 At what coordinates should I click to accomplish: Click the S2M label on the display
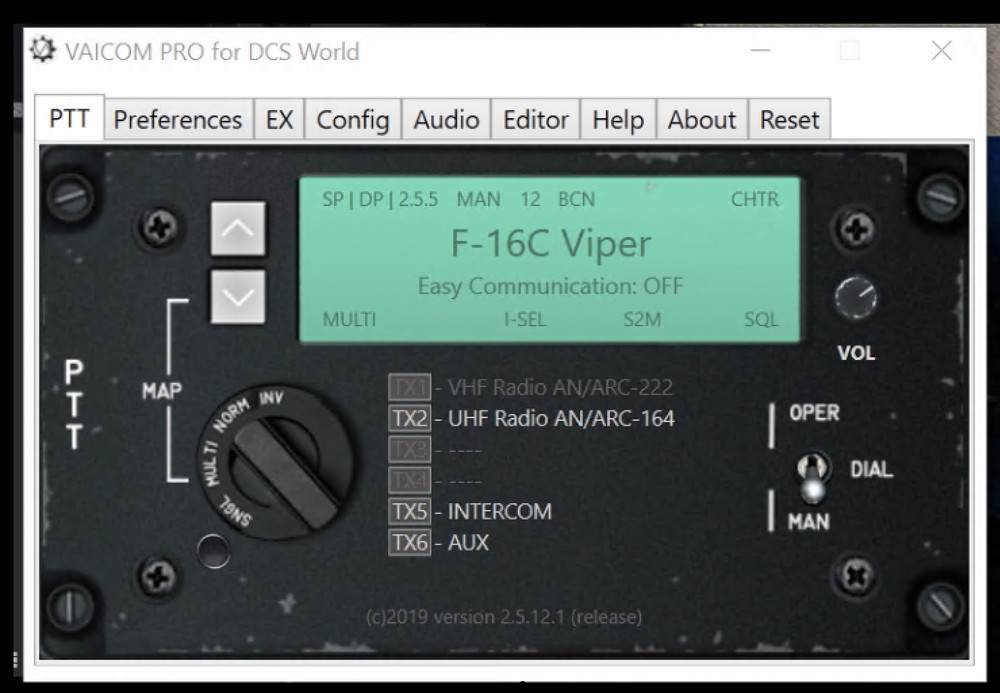(x=642, y=319)
